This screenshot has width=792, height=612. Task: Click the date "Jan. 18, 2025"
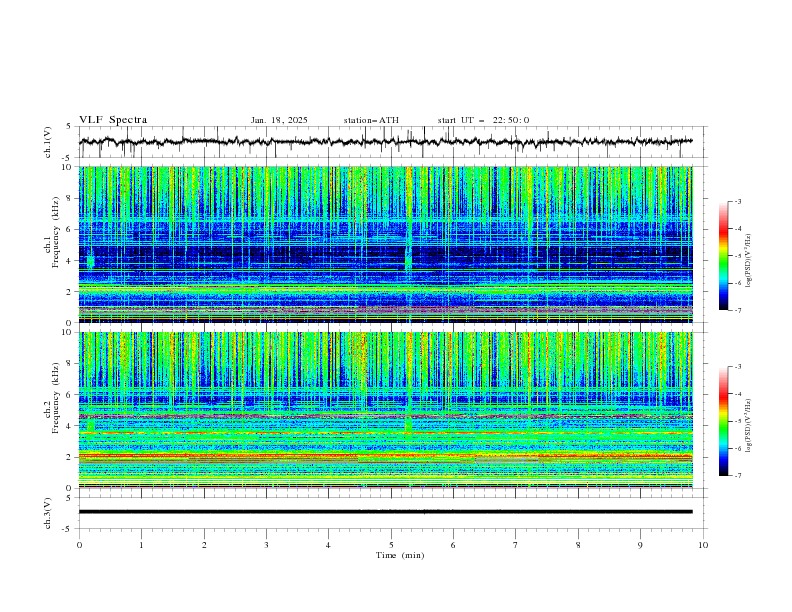tap(279, 120)
